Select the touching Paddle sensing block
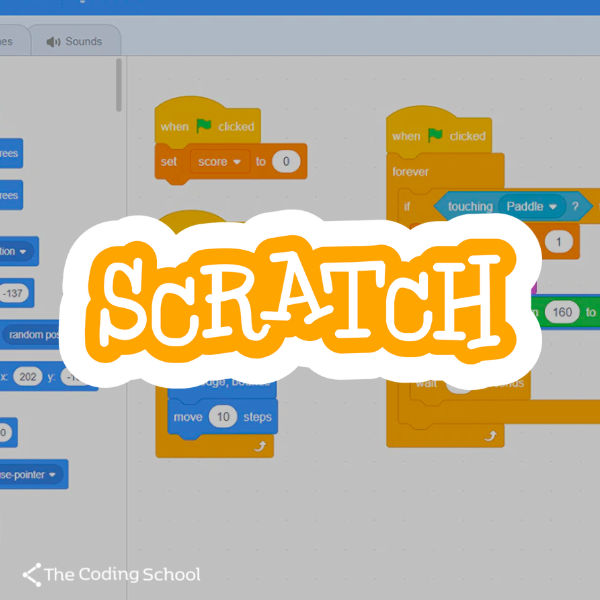 [463, 207]
